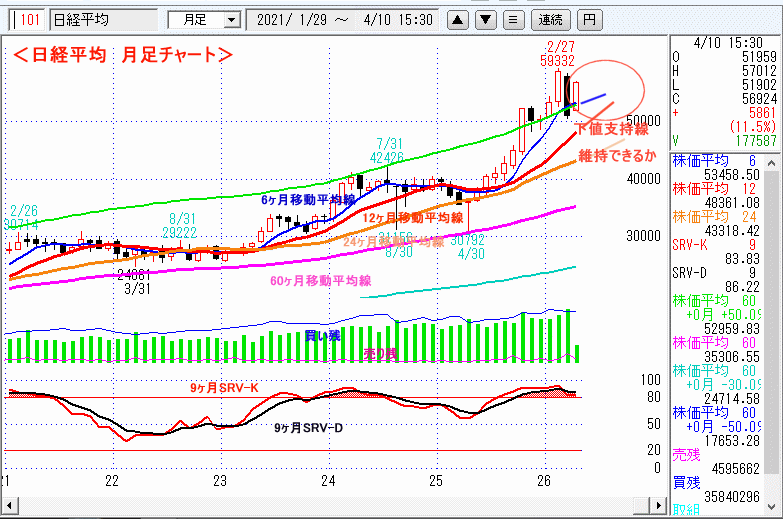Image resolution: width=783 pixels, height=519 pixels.
Task: Open the 月足 timeframe dropdown
Action: (231, 20)
